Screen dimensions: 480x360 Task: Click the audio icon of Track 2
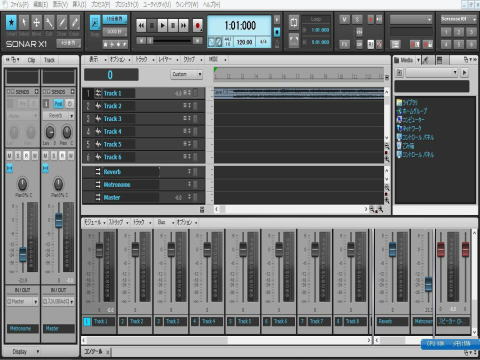[x=98, y=106]
